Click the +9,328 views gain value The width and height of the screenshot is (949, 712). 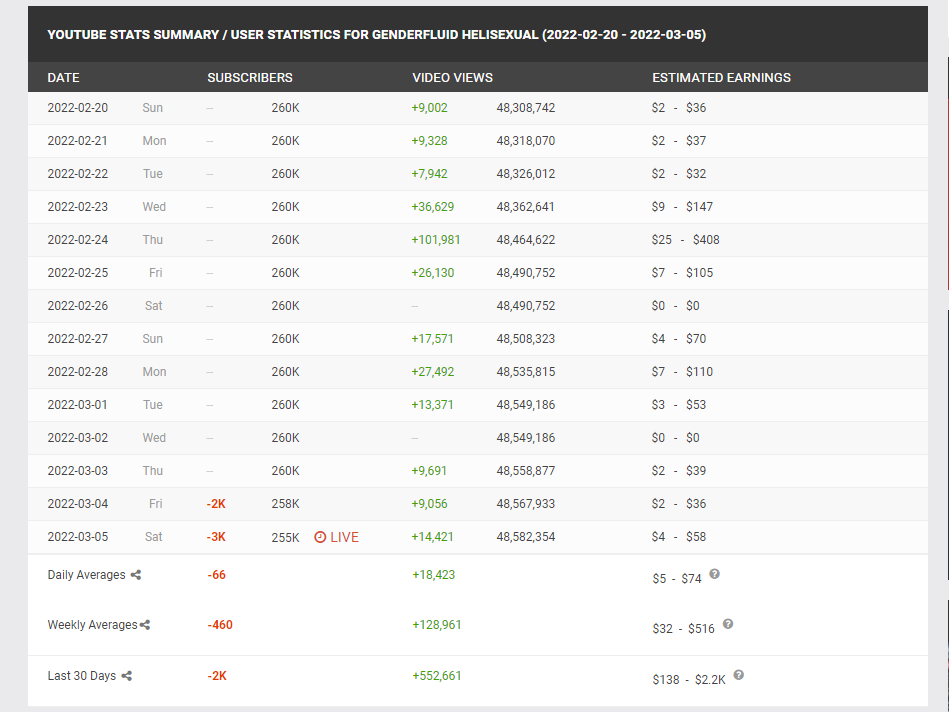[x=430, y=140]
